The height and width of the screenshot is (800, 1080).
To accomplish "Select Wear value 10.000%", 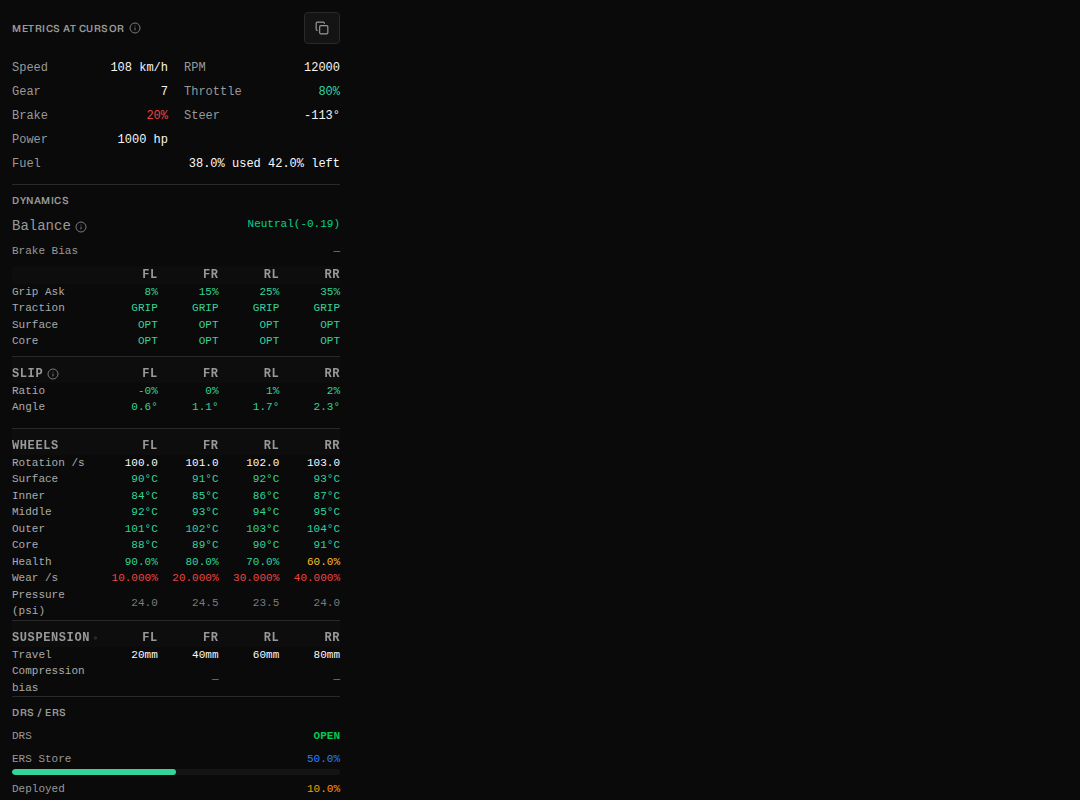I will pos(134,578).
